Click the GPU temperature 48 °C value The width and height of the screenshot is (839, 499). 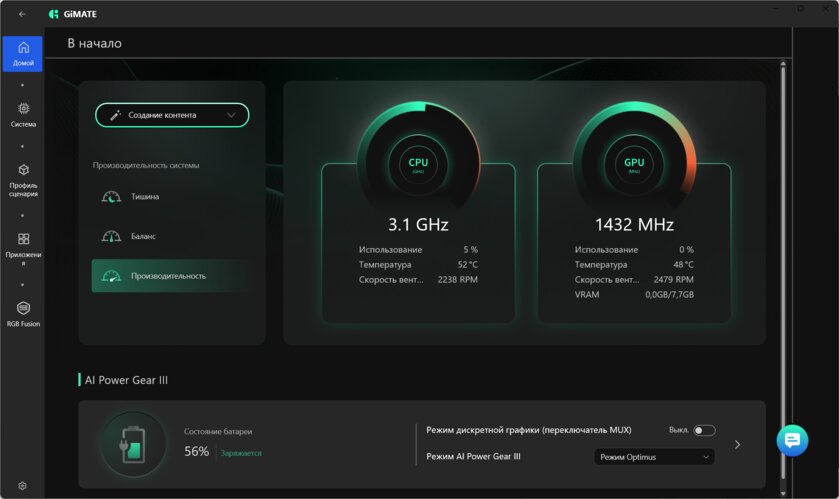[x=683, y=265]
